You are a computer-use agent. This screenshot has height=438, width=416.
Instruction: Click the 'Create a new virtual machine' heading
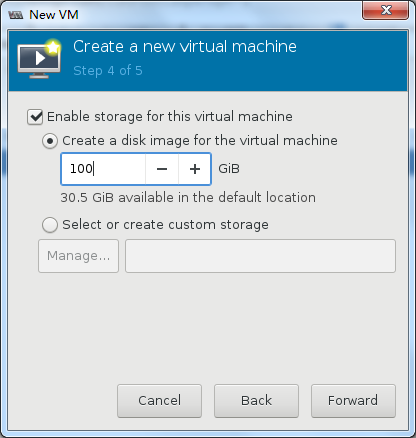(x=185, y=46)
